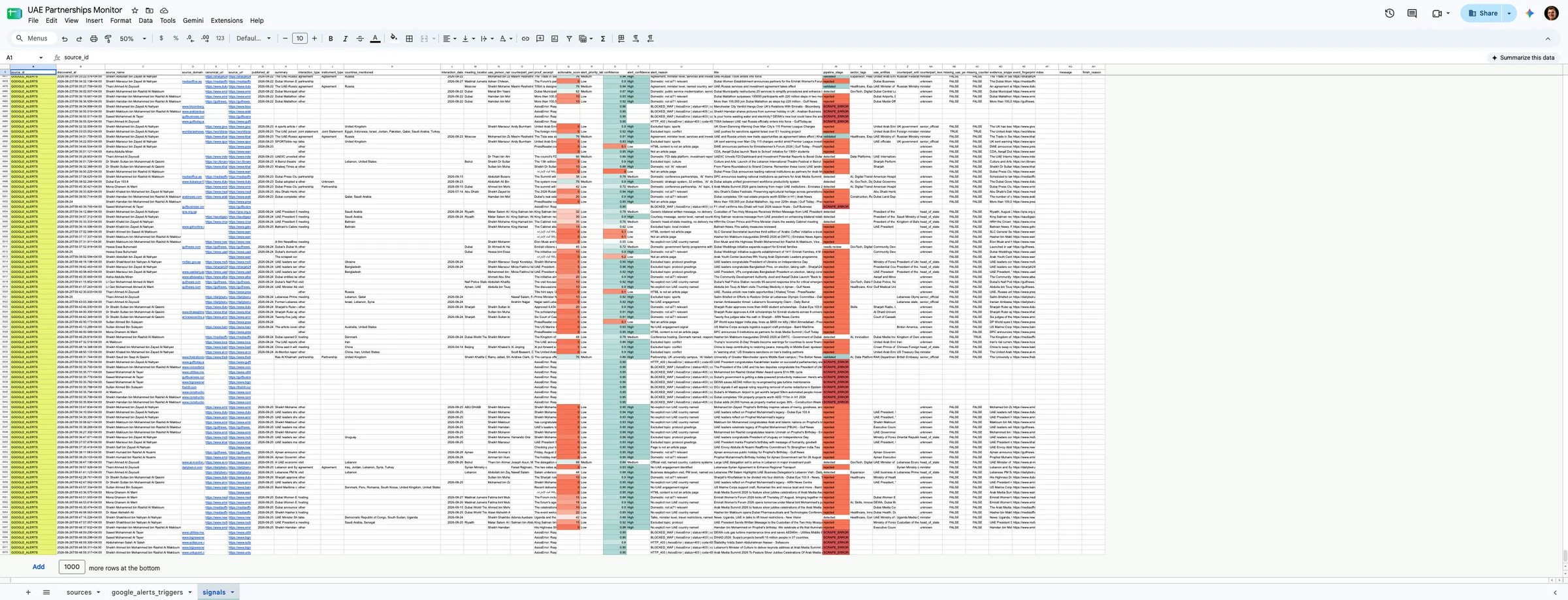Viewport: 1568px width, 600px height.
Task: Search the Menus box
Action: (34, 39)
